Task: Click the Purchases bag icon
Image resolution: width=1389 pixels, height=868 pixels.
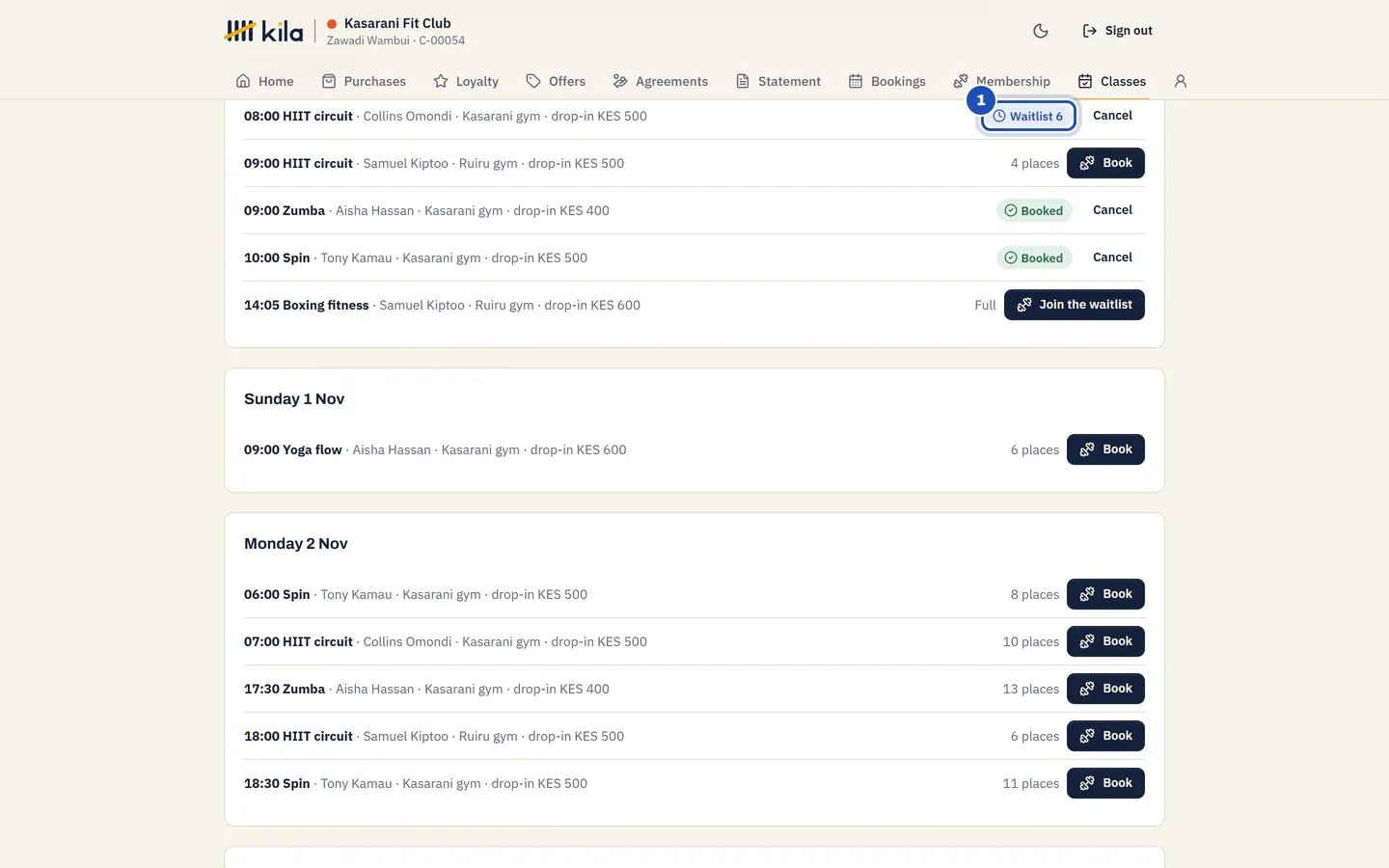Action: (x=329, y=81)
